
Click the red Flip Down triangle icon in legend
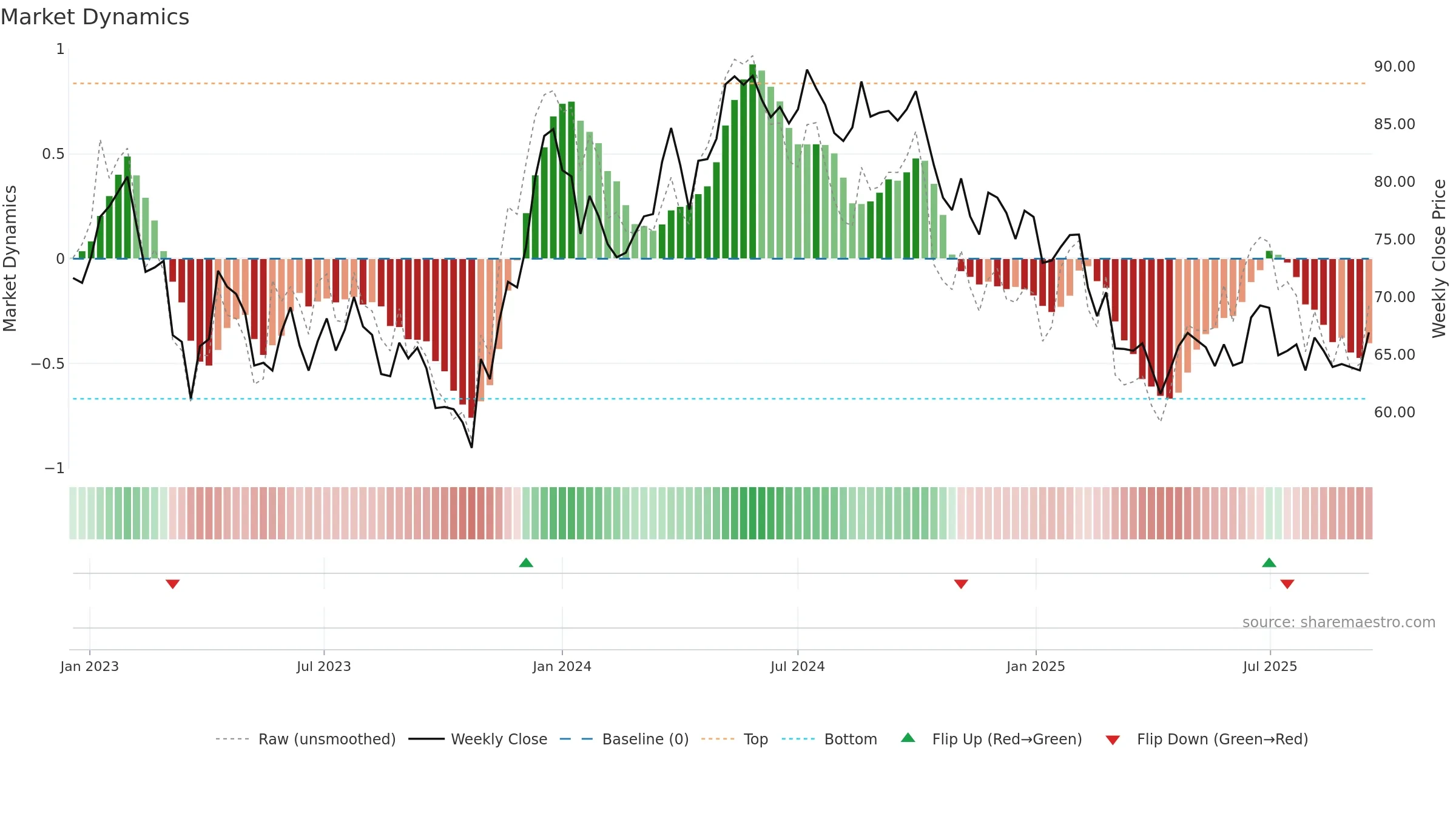(1113, 740)
